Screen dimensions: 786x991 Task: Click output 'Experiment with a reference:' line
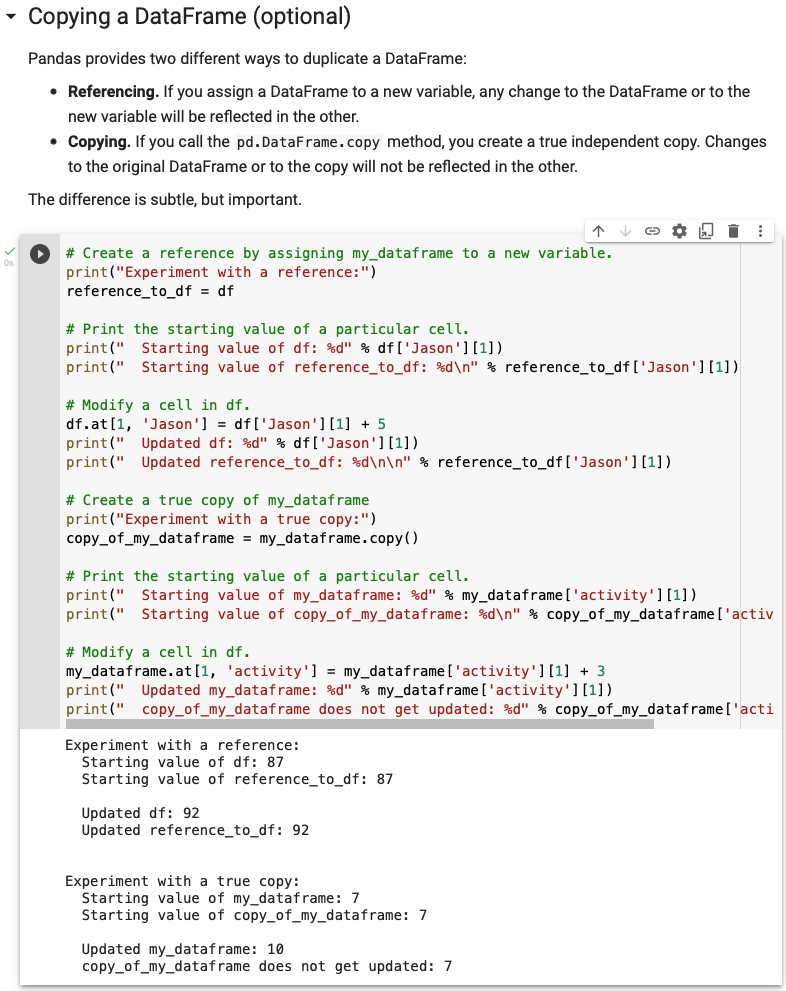pos(182,745)
